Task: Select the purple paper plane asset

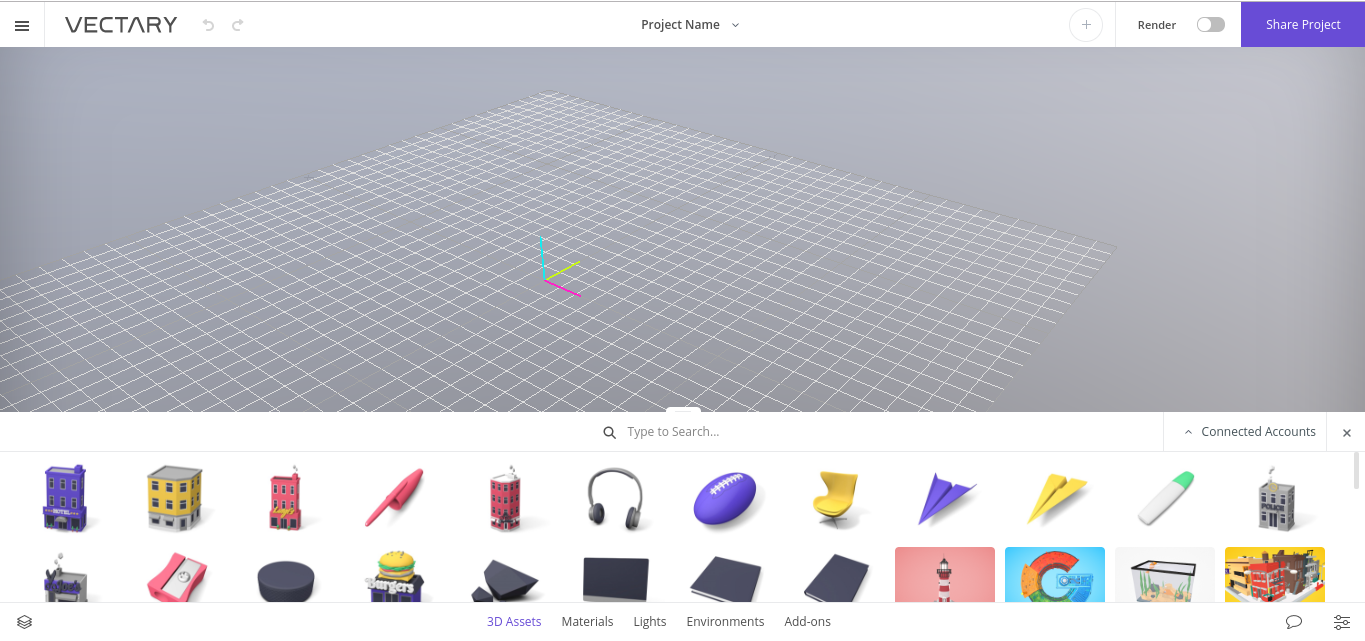Action: point(946,499)
